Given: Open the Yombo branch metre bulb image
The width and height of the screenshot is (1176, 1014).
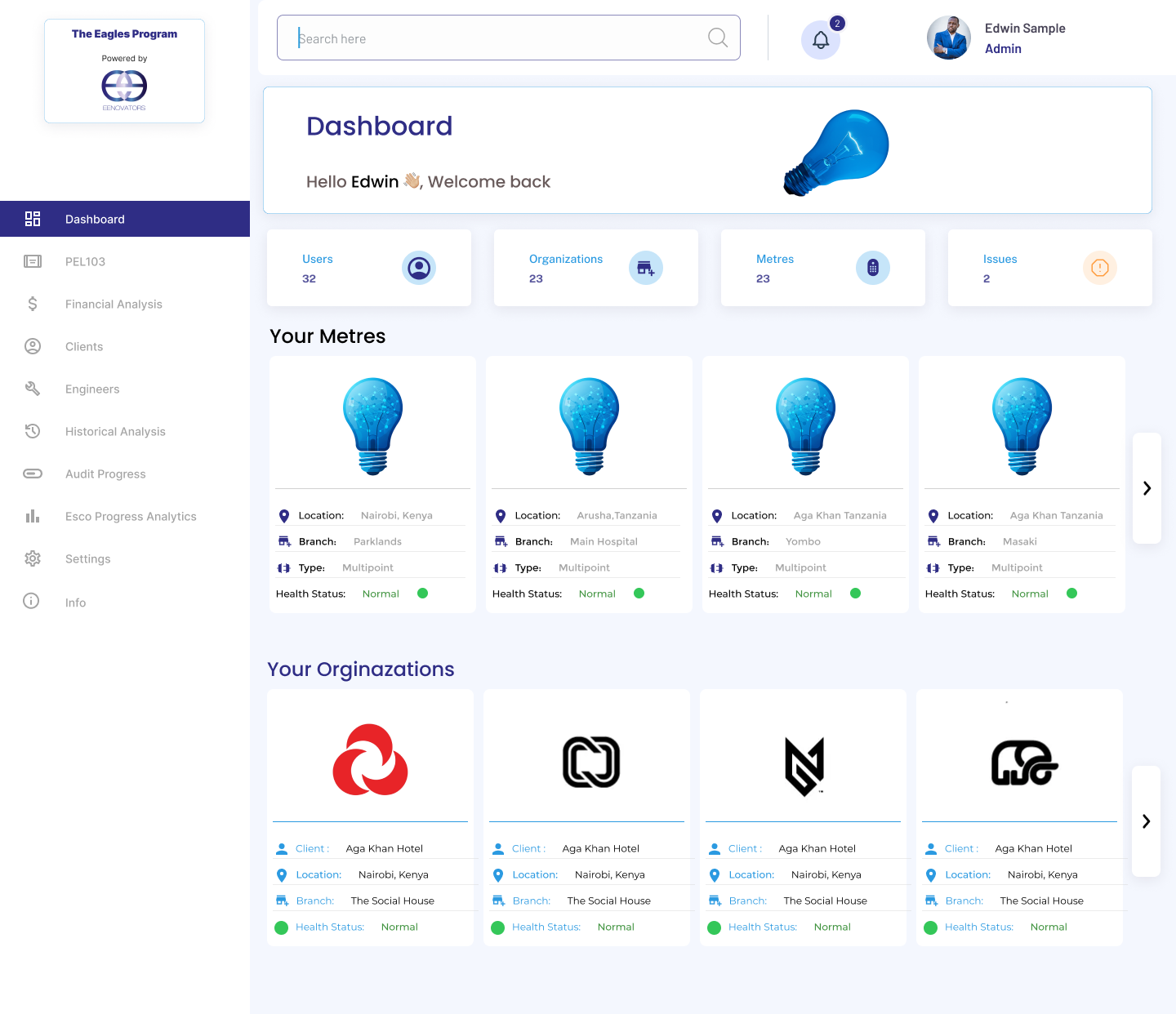Looking at the screenshot, I should (806, 426).
